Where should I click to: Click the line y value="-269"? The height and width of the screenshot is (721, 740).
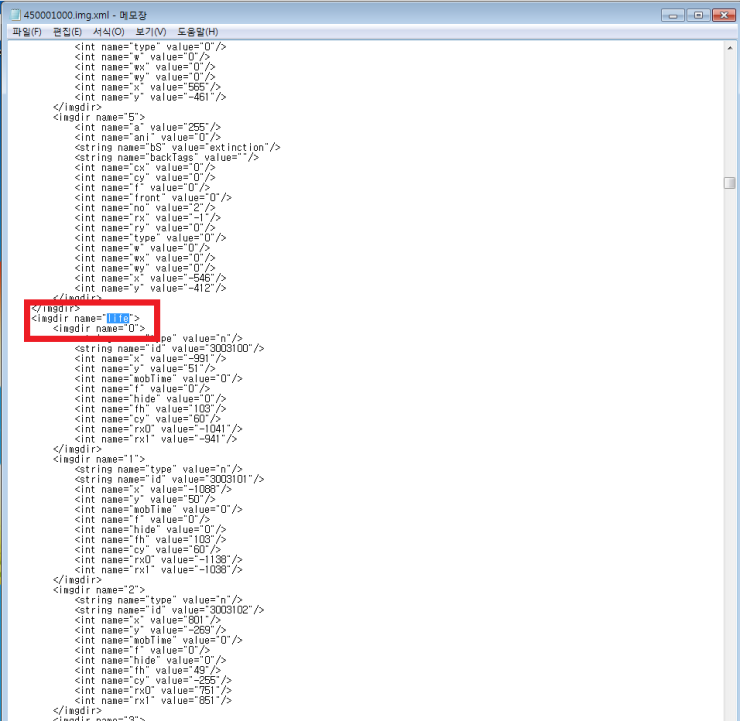tap(150, 630)
